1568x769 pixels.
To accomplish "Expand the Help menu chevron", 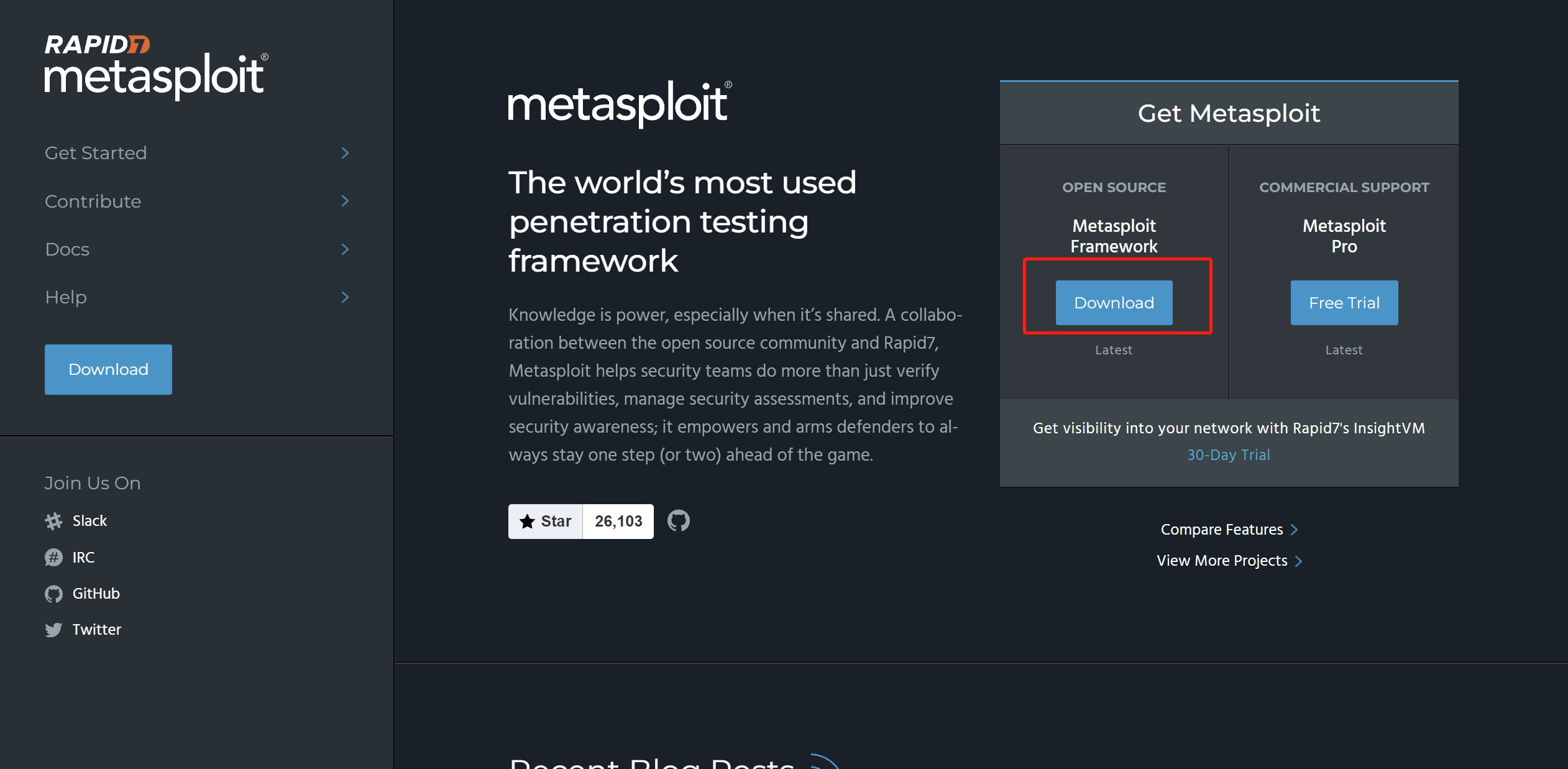I will point(346,297).
